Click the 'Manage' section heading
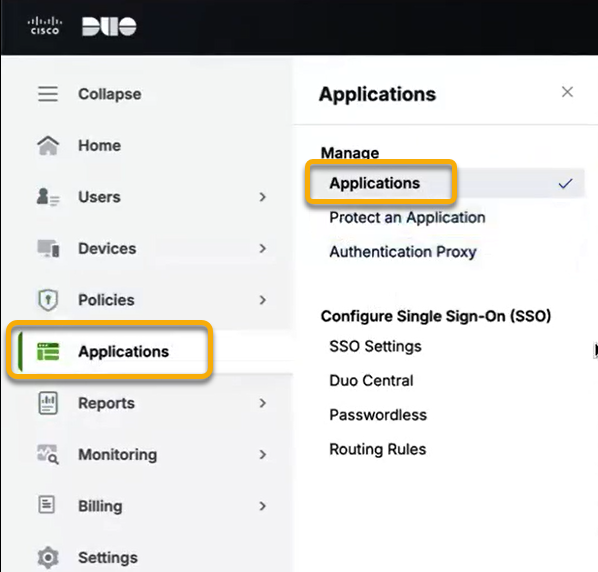The image size is (598, 572). pos(350,153)
